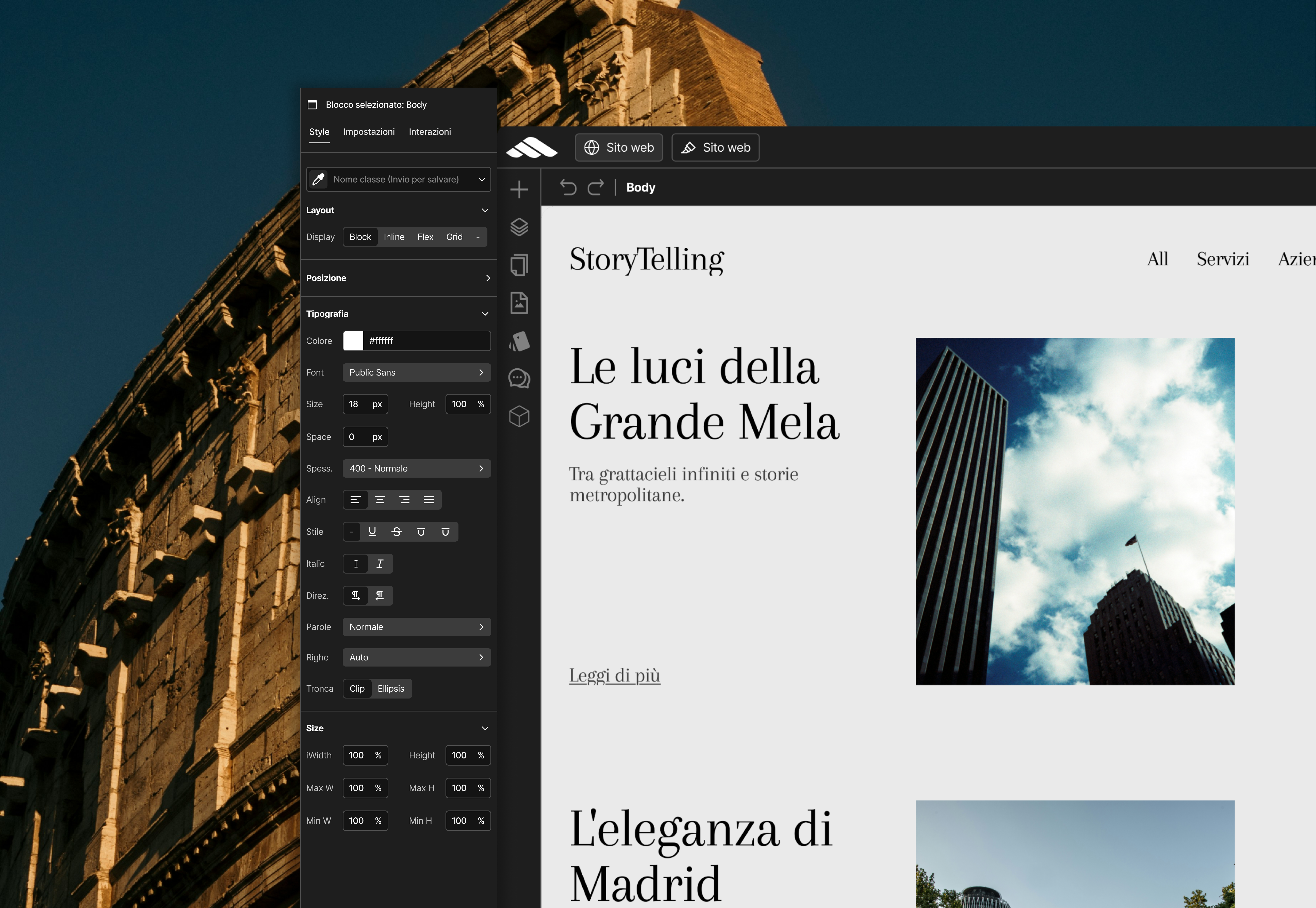Open the Parole Normale dropdown
This screenshot has width=1316, height=908.
pos(417,626)
